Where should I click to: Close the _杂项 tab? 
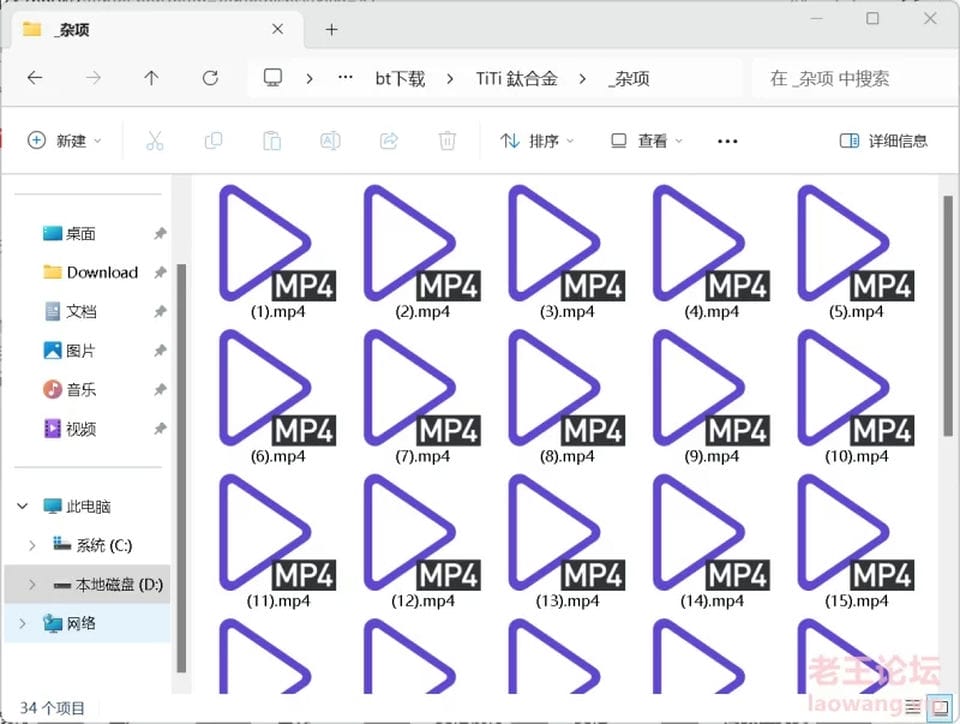(277, 29)
